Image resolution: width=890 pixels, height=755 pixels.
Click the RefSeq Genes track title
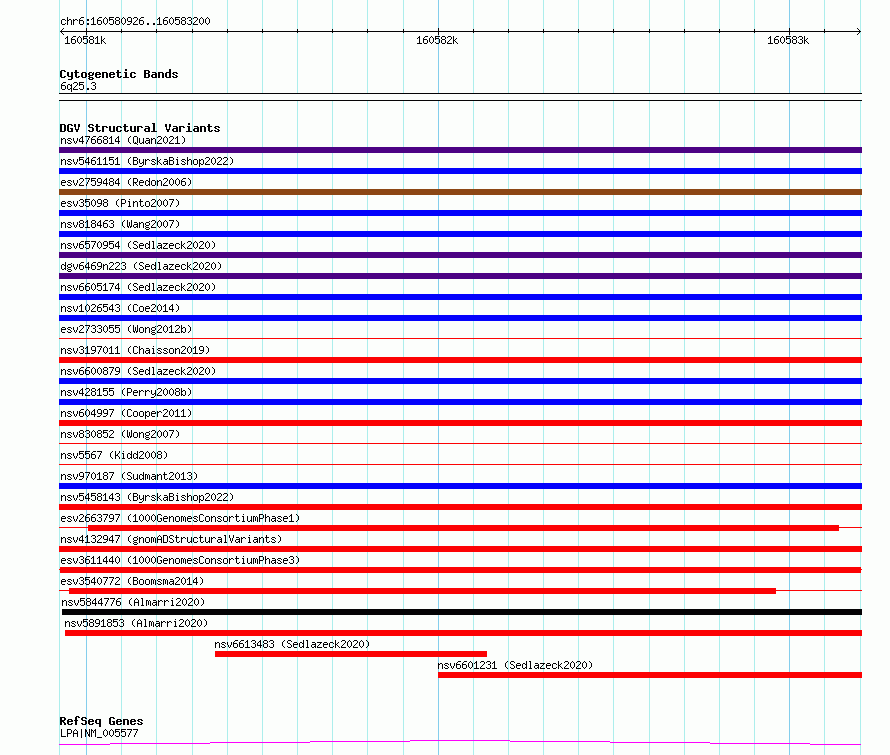[101, 721]
